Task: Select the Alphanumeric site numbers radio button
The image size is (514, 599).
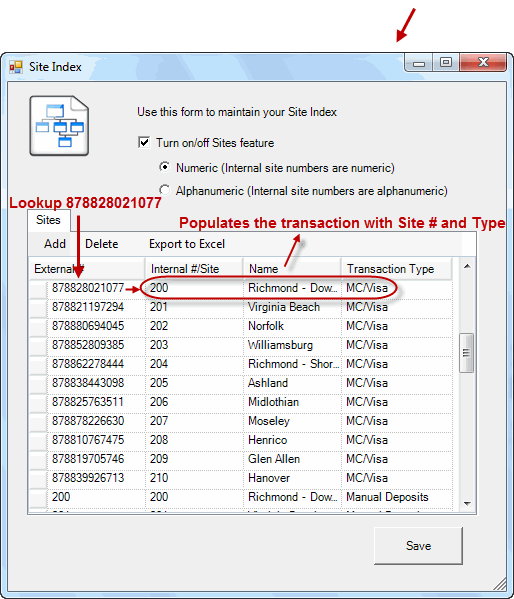Action: tap(164, 190)
